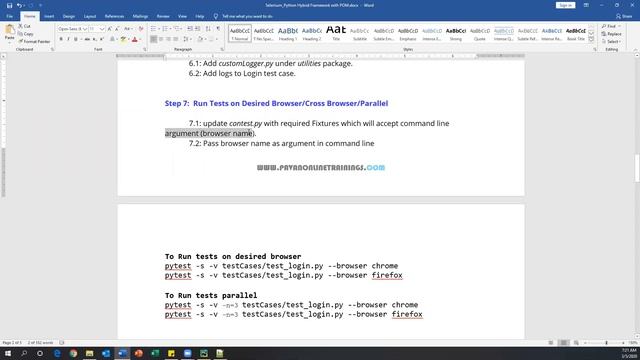Click the Tell me what you want to do box
Viewport: 640px width, 360px height.
click(x=247, y=16)
